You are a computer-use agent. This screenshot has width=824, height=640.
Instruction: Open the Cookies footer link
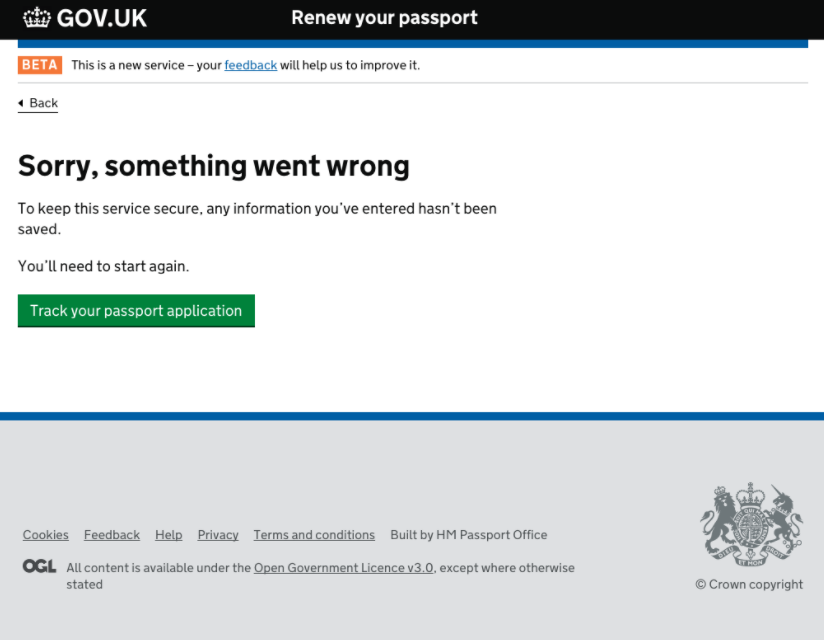45,534
